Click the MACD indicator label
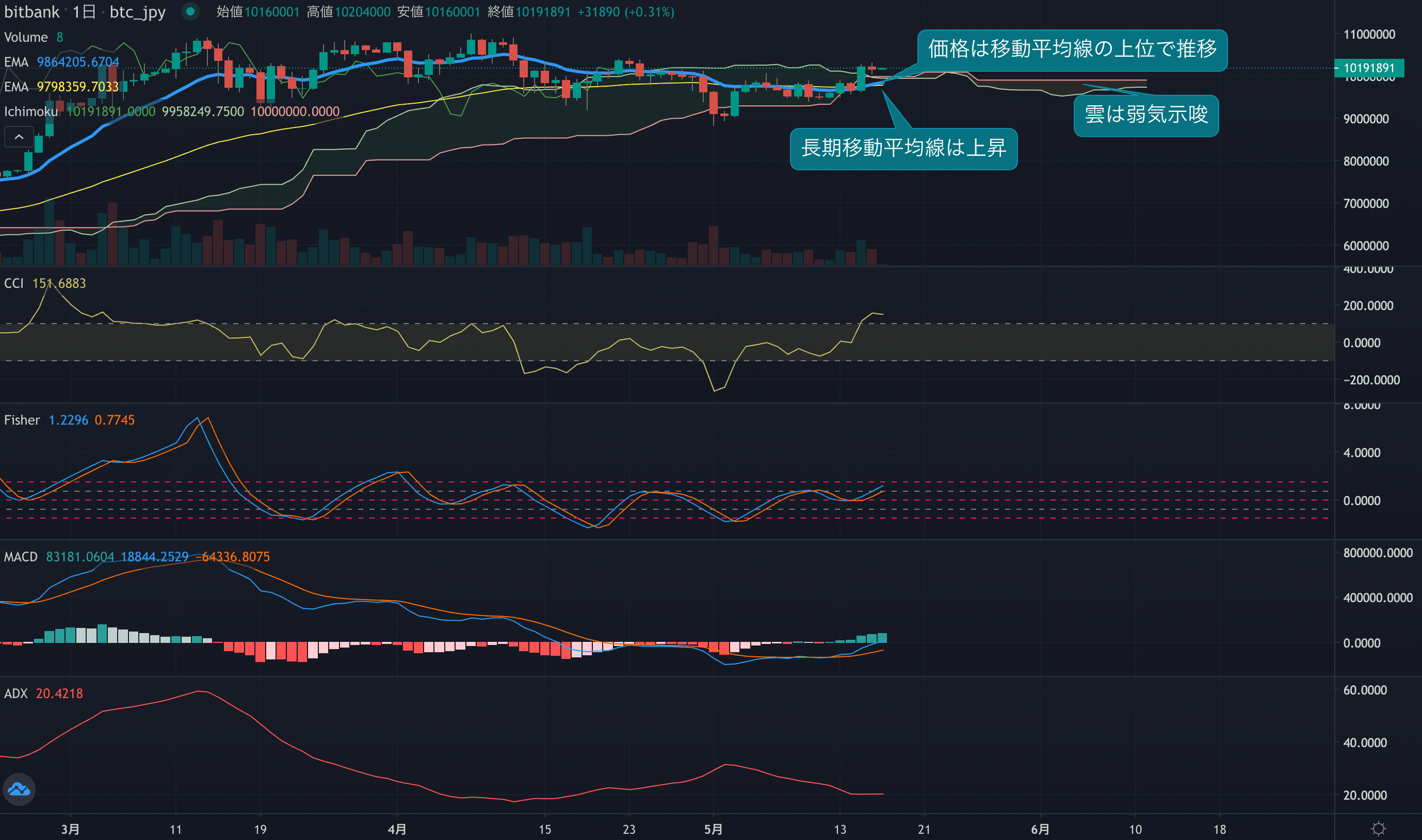Viewport: 1422px width, 840px height. [x=21, y=556]
